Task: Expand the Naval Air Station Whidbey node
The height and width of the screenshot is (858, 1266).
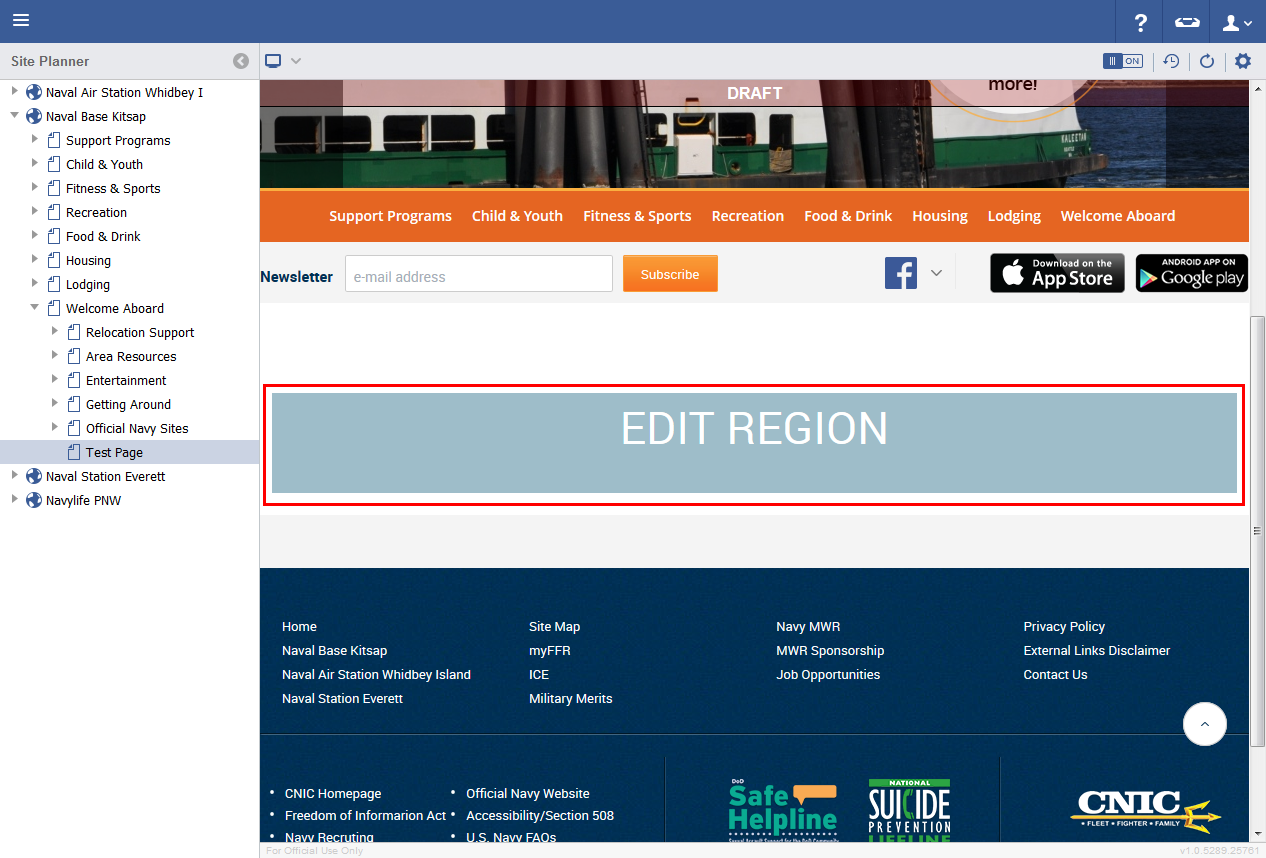Action: (x=15, y=92)
